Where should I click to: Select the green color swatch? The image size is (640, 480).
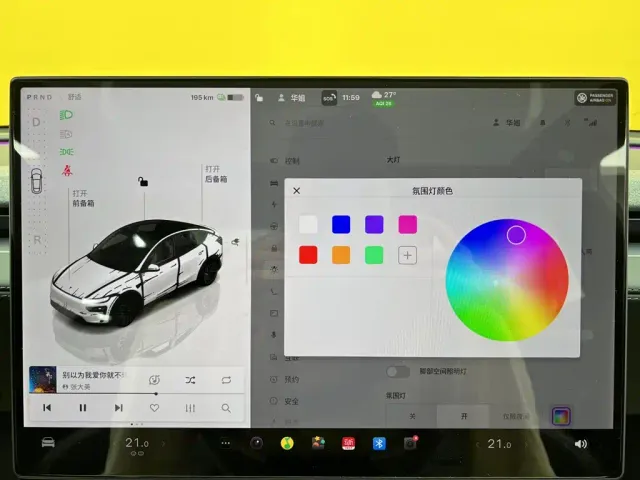click(x=374, y=255)
